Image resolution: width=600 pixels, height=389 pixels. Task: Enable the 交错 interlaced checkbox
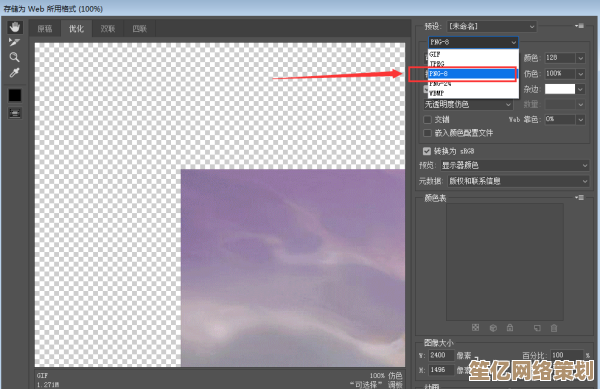pyautogui.click(x=427, y=120)
